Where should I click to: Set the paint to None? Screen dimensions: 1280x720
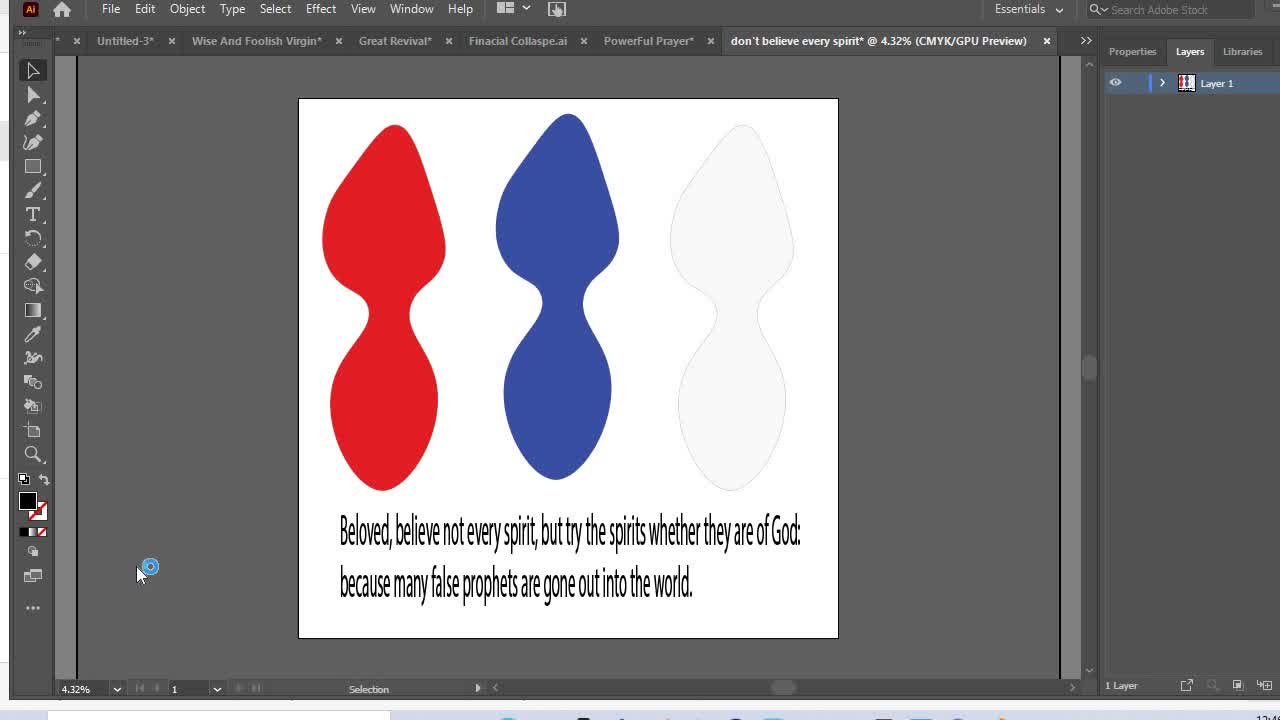[42, 532]
